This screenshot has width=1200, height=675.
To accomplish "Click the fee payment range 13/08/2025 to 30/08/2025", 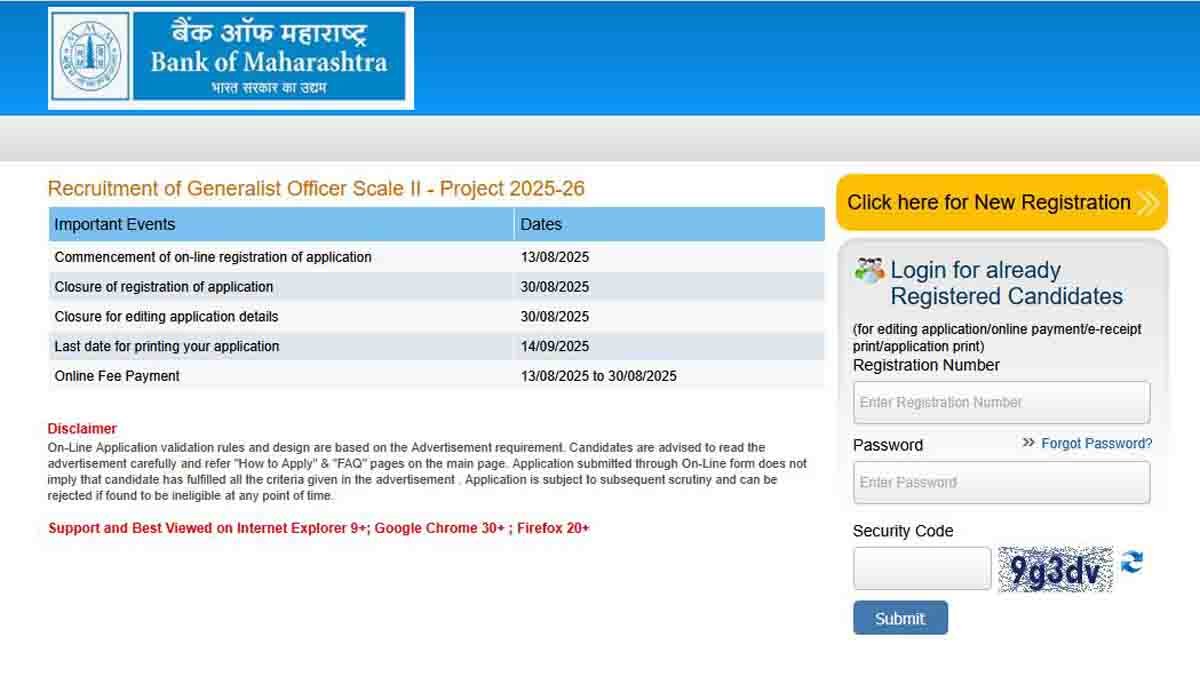I will coord(599,376).
